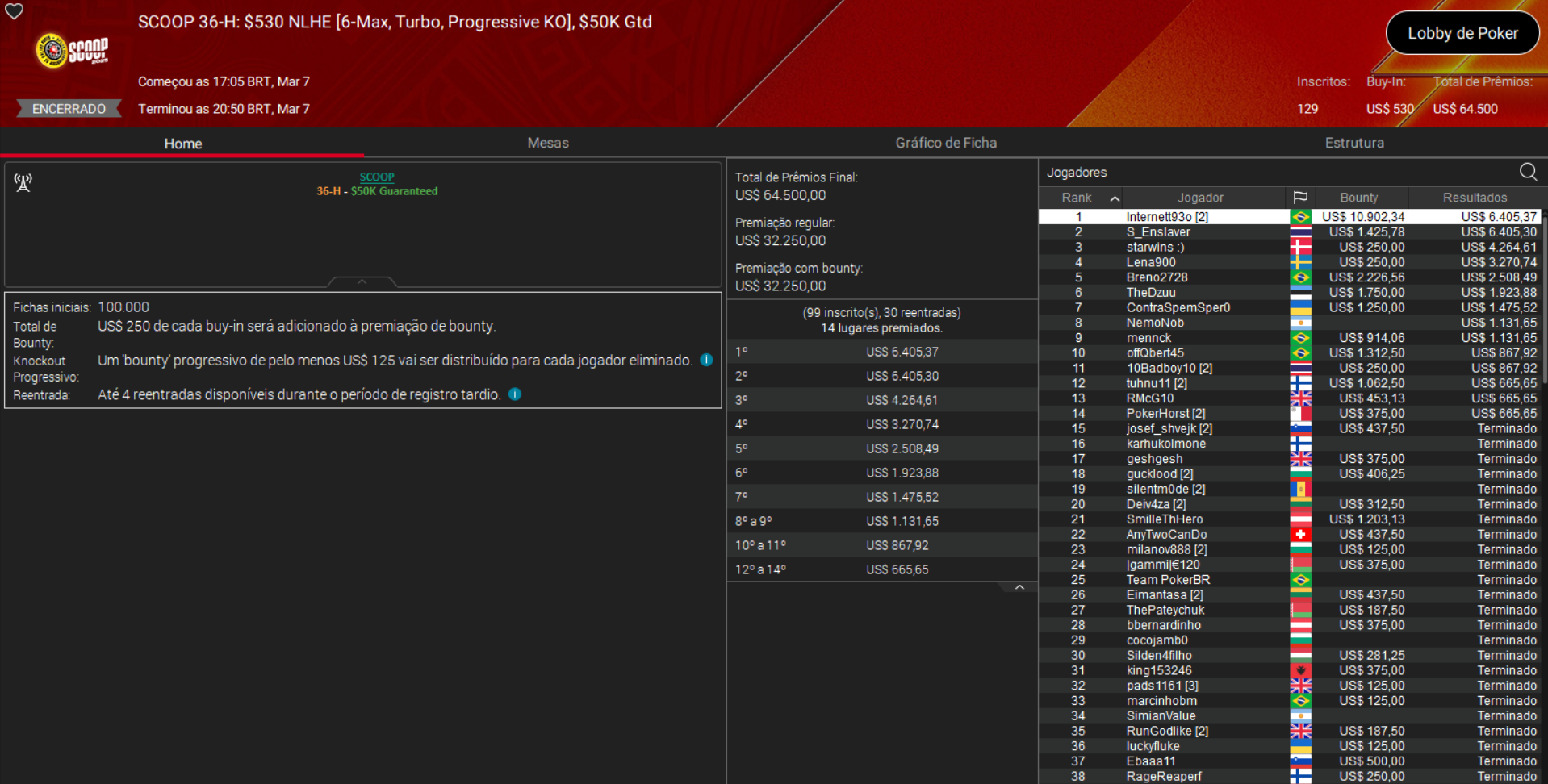Toggle Rank column sort order arrow

pos(1115,197)
